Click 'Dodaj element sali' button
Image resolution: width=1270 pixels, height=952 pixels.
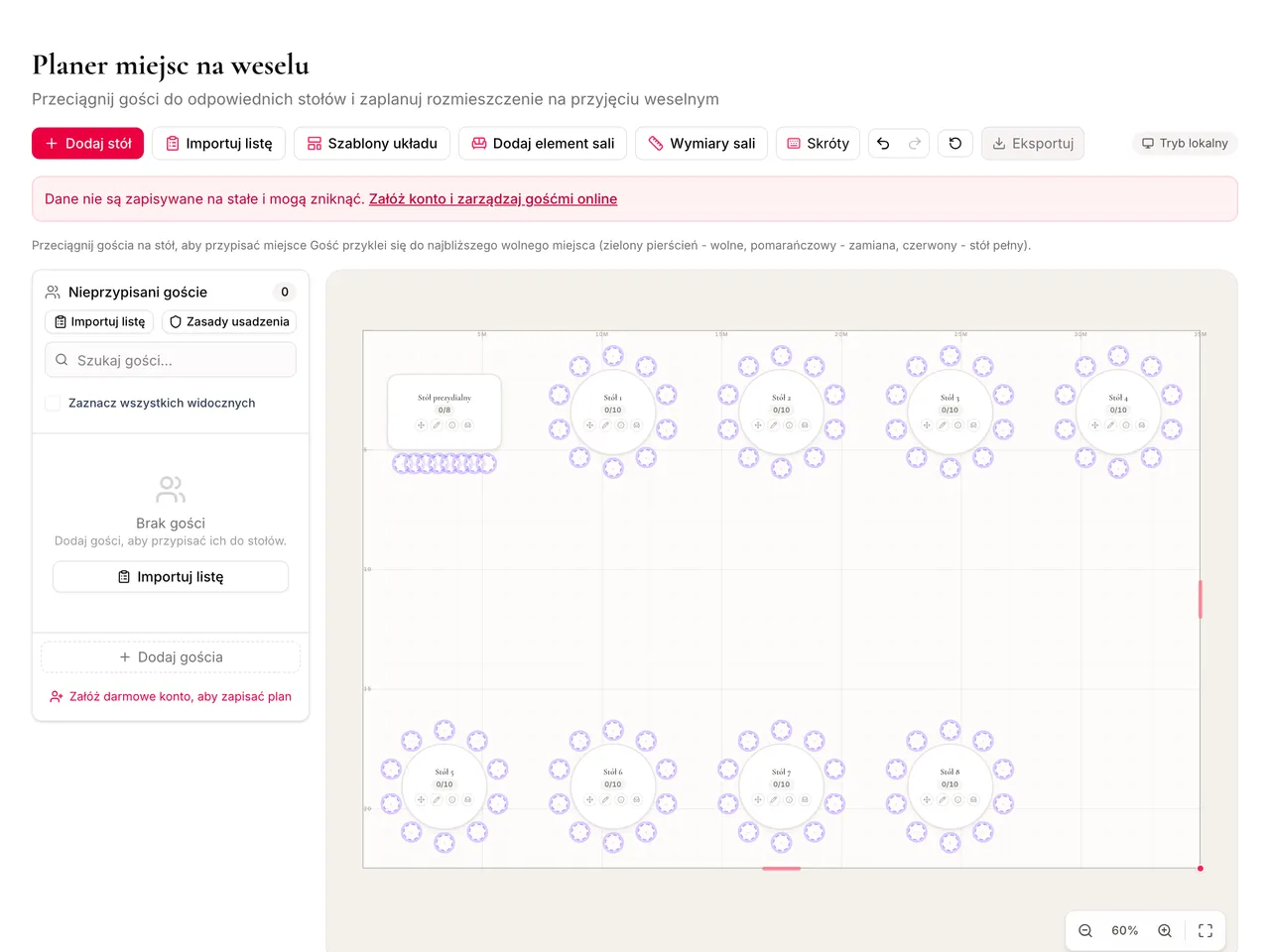[543, 144]
